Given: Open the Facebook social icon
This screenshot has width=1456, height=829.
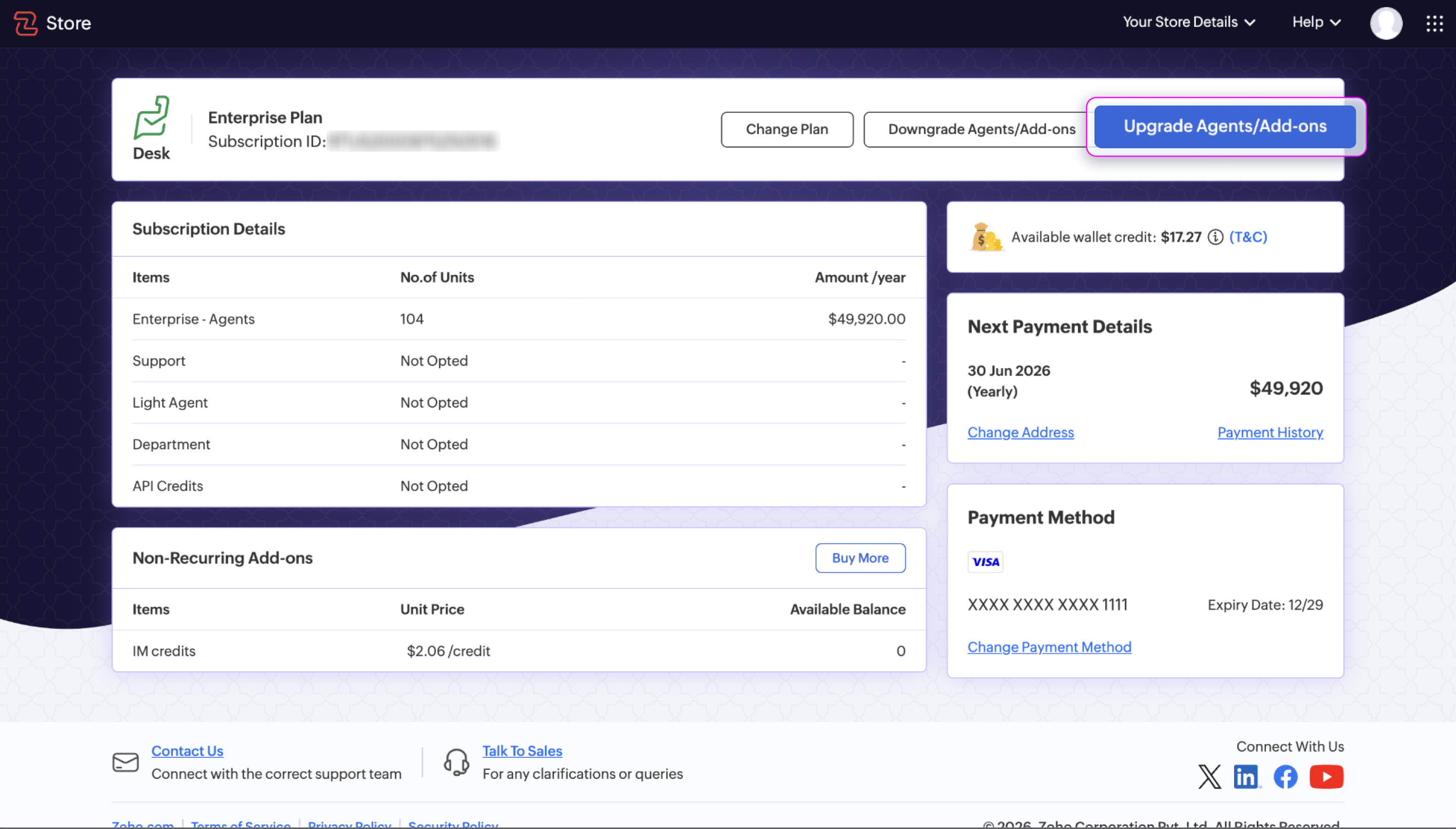Looking at the screenshot, I should pyautogui.click(x=1285, y=776).
